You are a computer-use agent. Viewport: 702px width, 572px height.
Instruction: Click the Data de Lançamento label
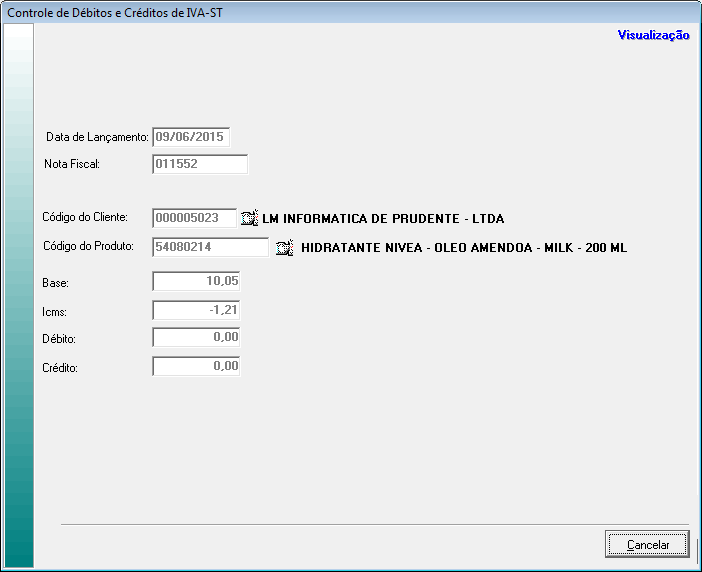pyautogui.click(x=97, y=136)
